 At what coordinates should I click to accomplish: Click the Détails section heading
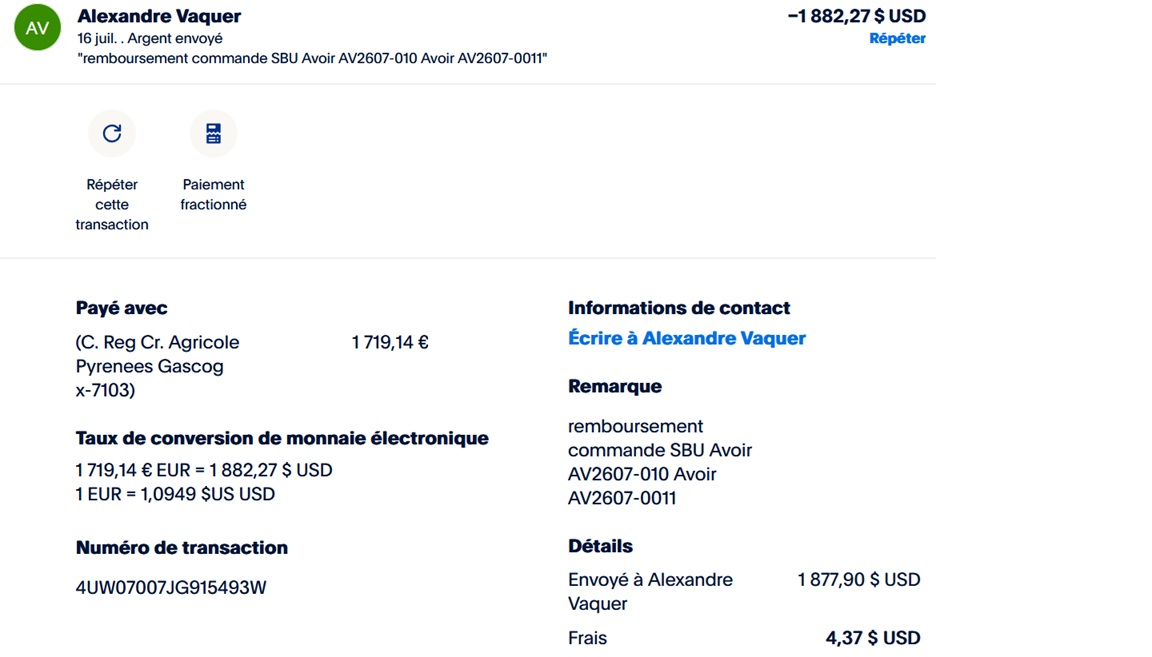point(600,546)
